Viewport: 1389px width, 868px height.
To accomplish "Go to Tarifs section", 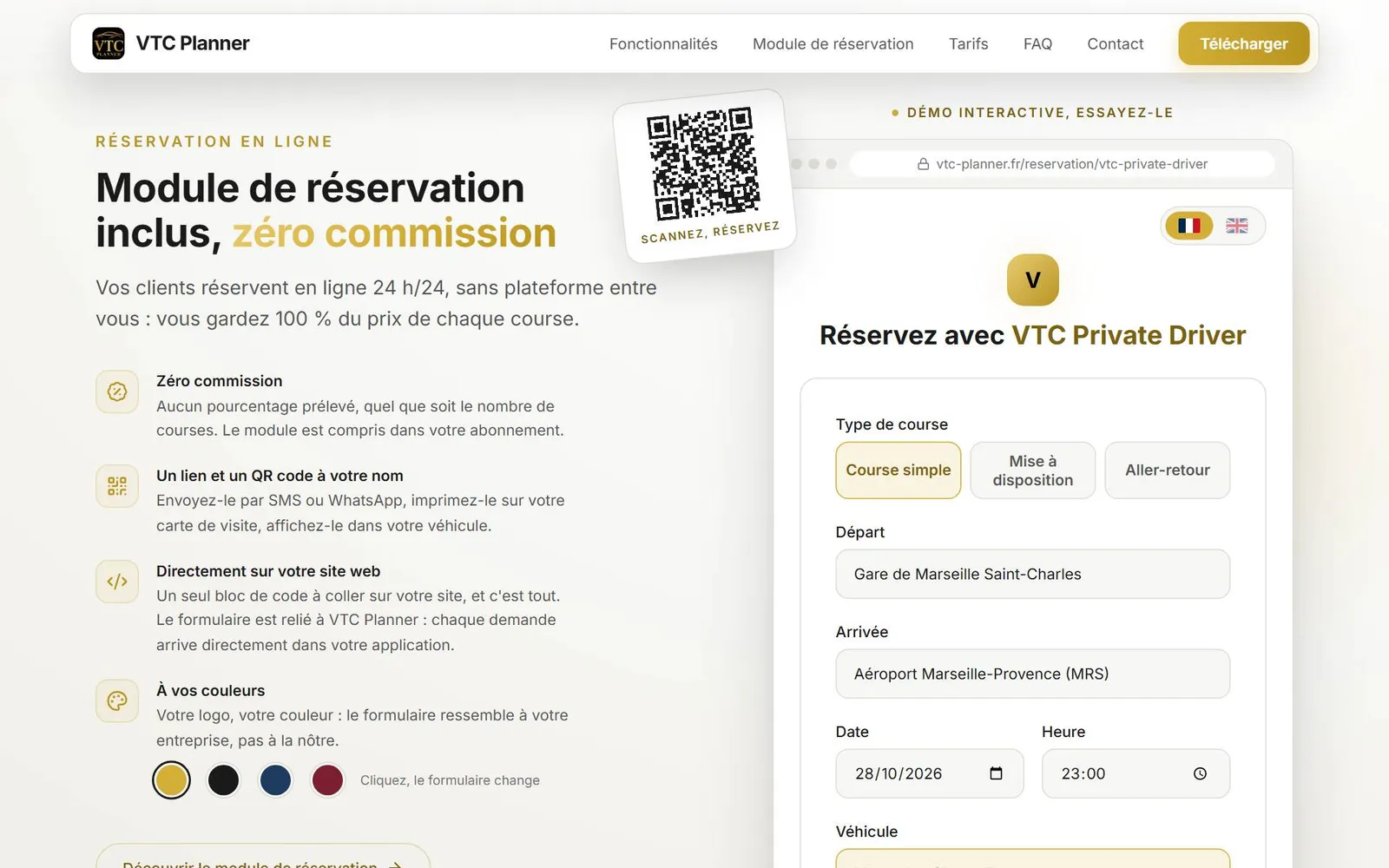I will click(x=969, y=43).
